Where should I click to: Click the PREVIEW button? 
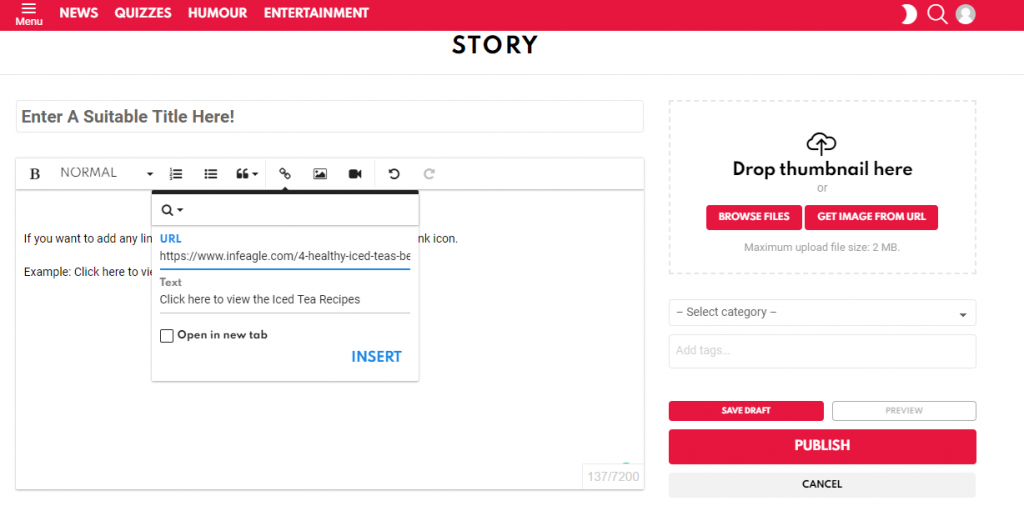(904, 411)
